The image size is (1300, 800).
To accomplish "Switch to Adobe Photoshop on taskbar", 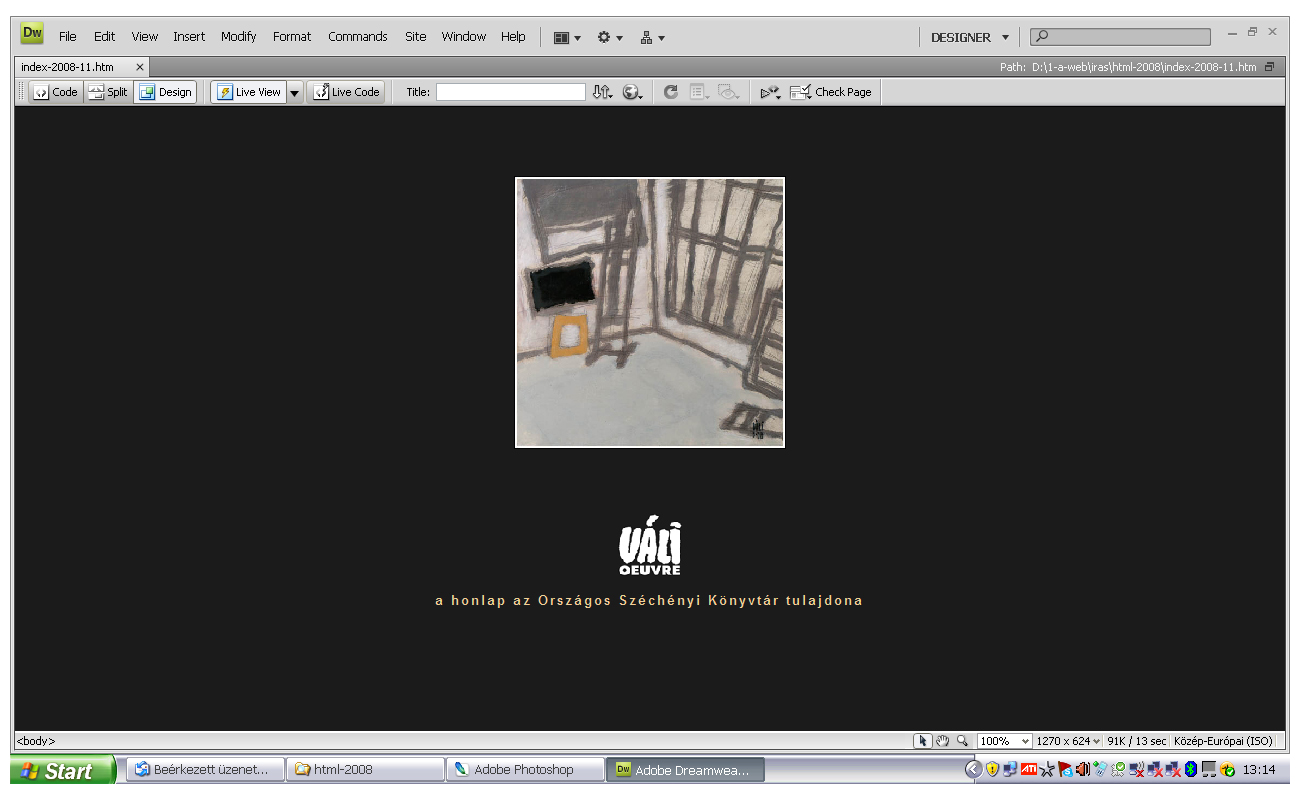I will tap(525, 770).
